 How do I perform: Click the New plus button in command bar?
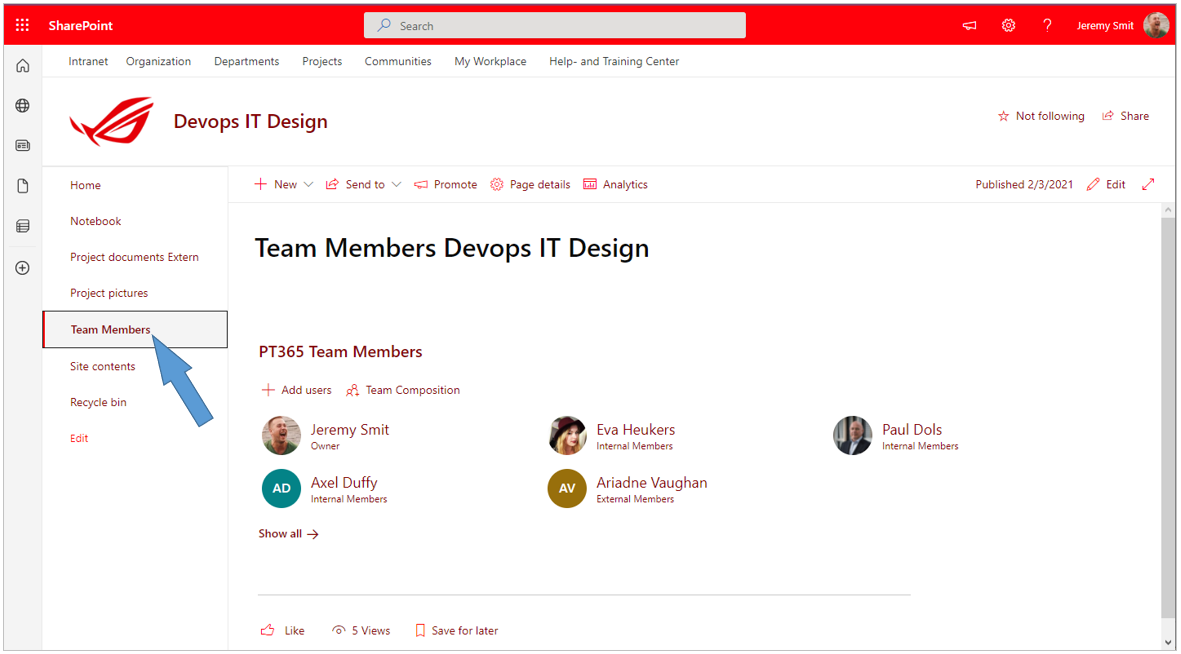276,185
